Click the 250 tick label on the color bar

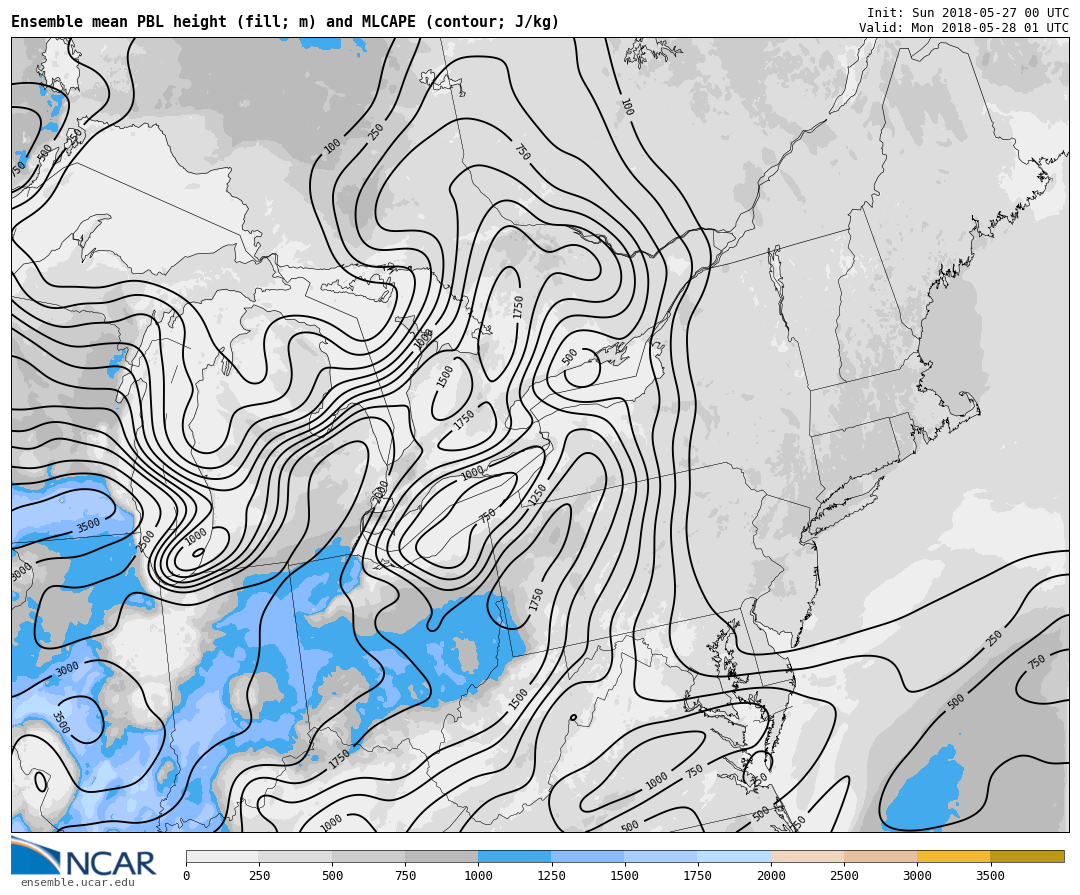tap(259, 876)
